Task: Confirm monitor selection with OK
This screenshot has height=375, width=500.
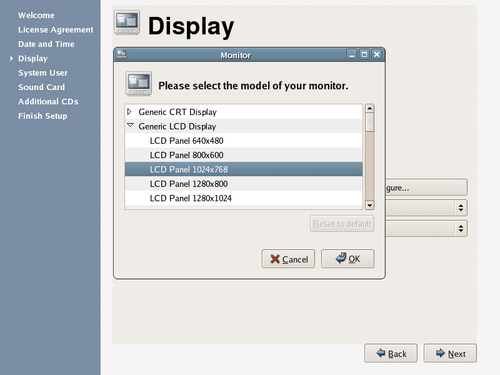Action: (x=348, y=259)
